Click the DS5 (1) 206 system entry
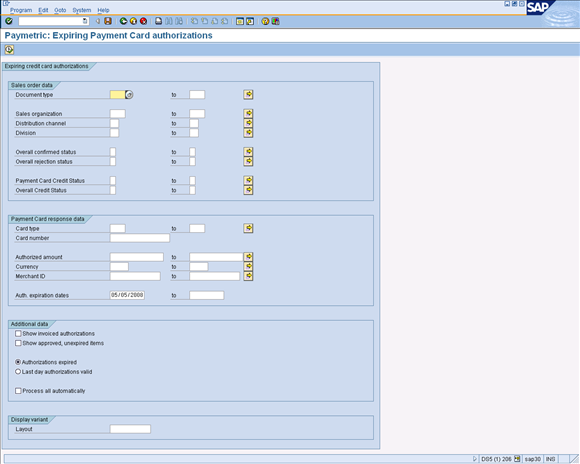Image resolution: width=580 pixels, height=464 pixels. click(496, 459)
